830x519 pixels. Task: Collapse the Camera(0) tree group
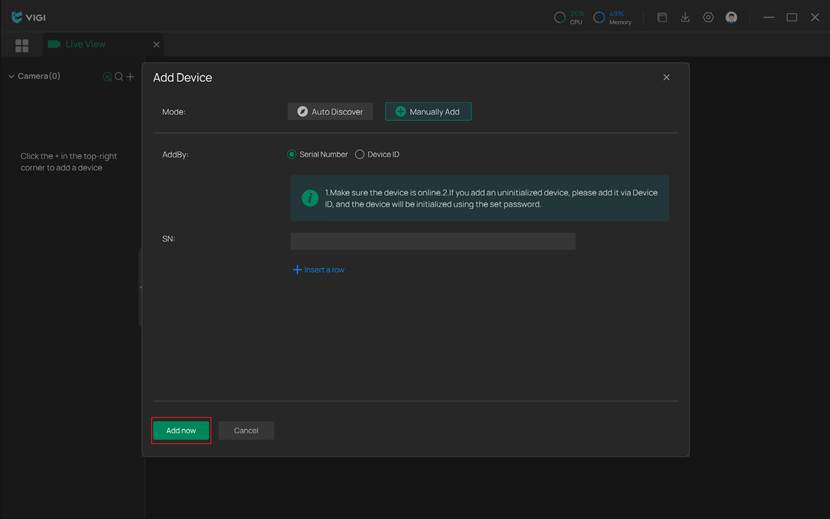point(11,76)
